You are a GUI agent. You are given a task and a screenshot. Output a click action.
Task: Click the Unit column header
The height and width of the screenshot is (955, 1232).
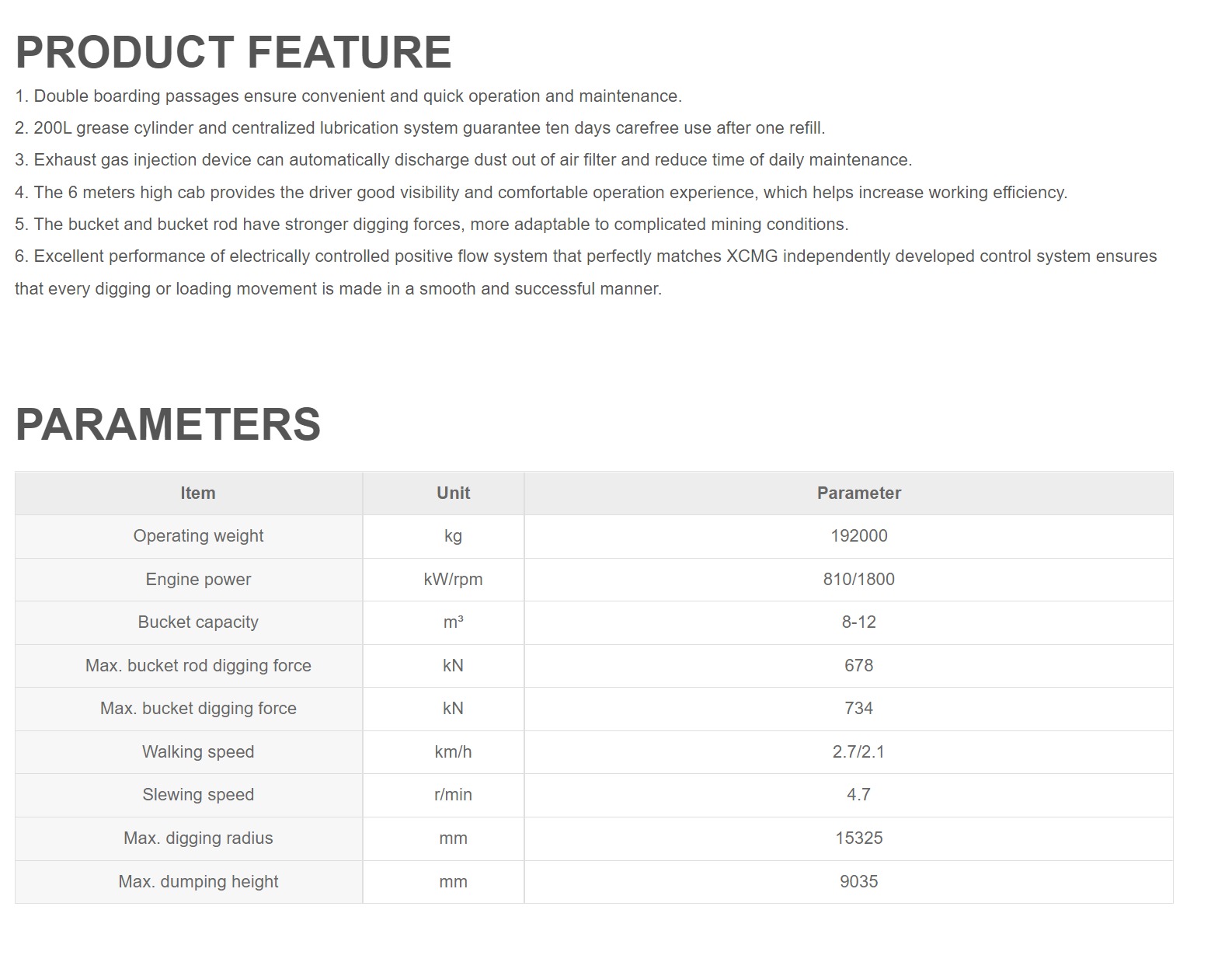[453, 493]
